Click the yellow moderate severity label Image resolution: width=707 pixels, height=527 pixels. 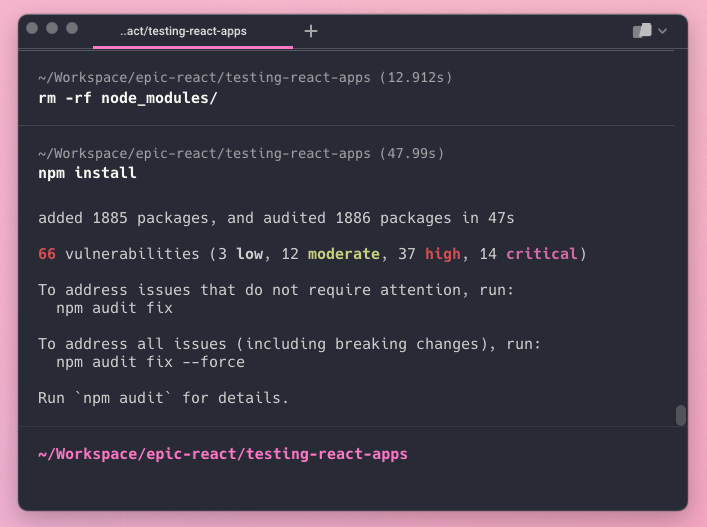pos(343,254)
